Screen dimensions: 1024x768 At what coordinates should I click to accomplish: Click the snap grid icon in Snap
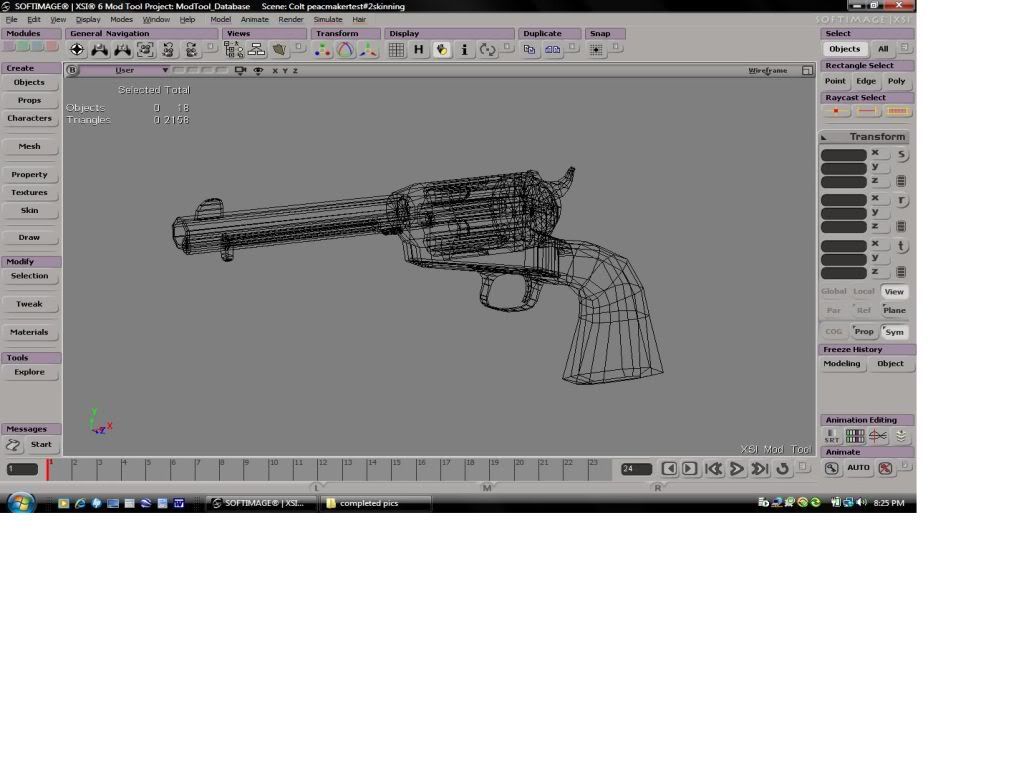(x=596, y=50)
